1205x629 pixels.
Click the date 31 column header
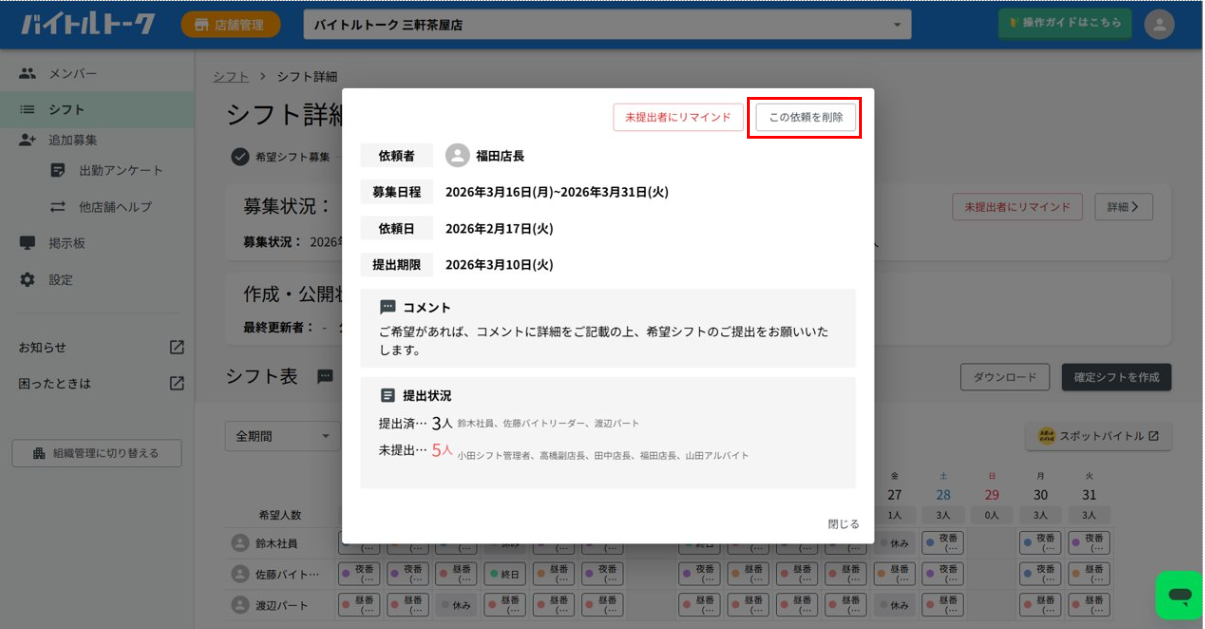coord(1089,494)
